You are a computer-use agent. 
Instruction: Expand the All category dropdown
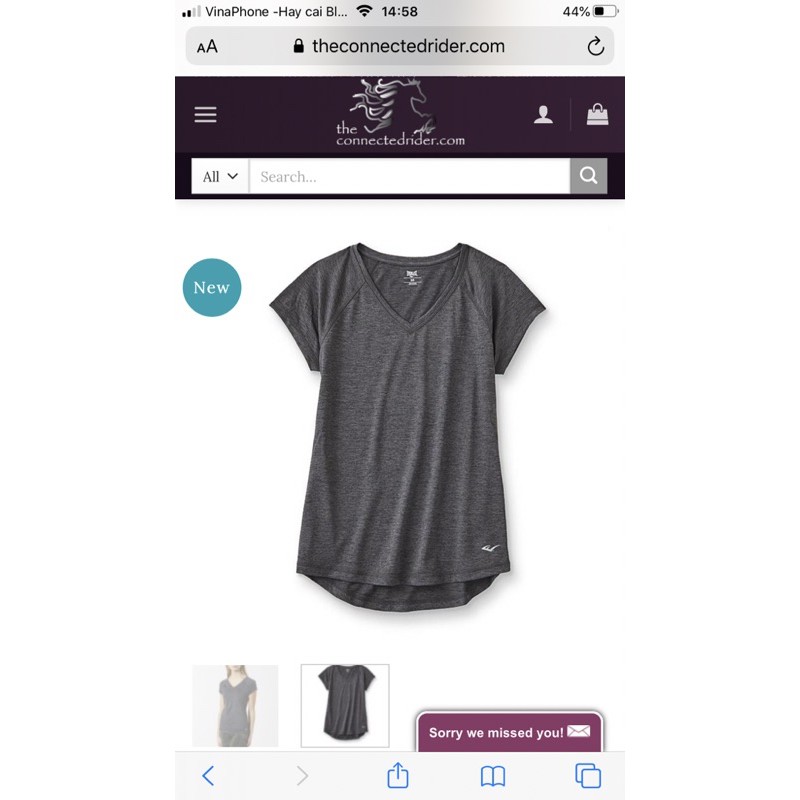[x=220, y=177]
